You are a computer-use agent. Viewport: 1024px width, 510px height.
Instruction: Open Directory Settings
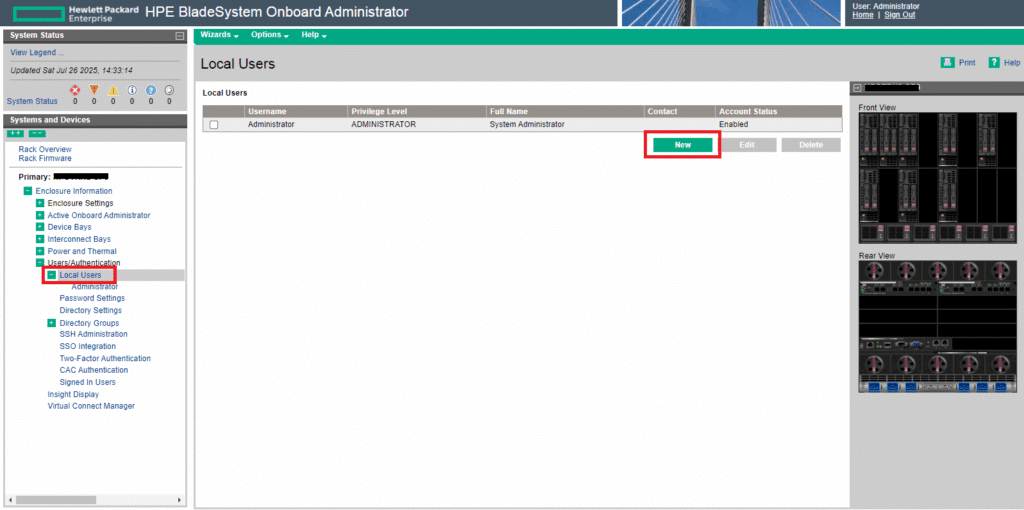(90, 310)
